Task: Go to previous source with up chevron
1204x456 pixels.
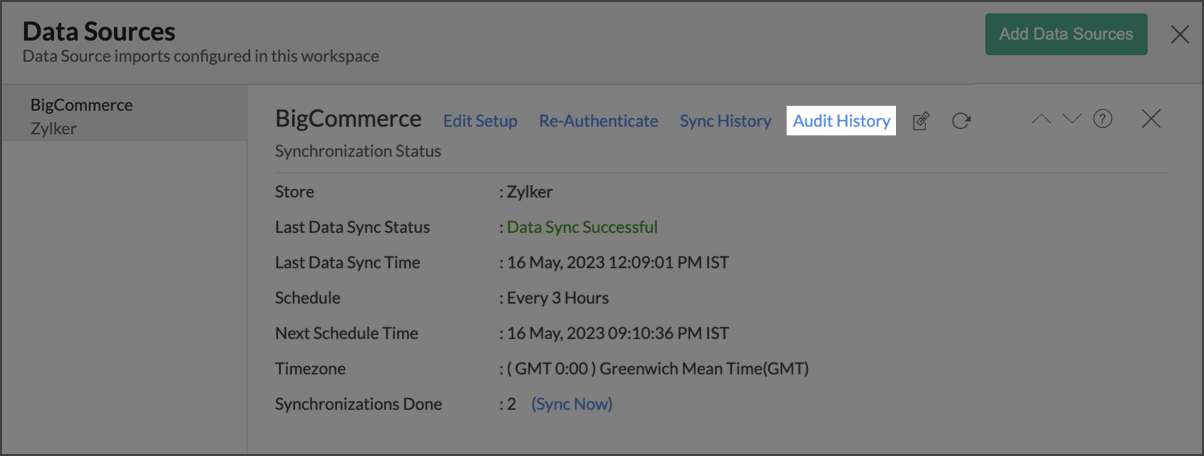Action: click(1041, 119)
